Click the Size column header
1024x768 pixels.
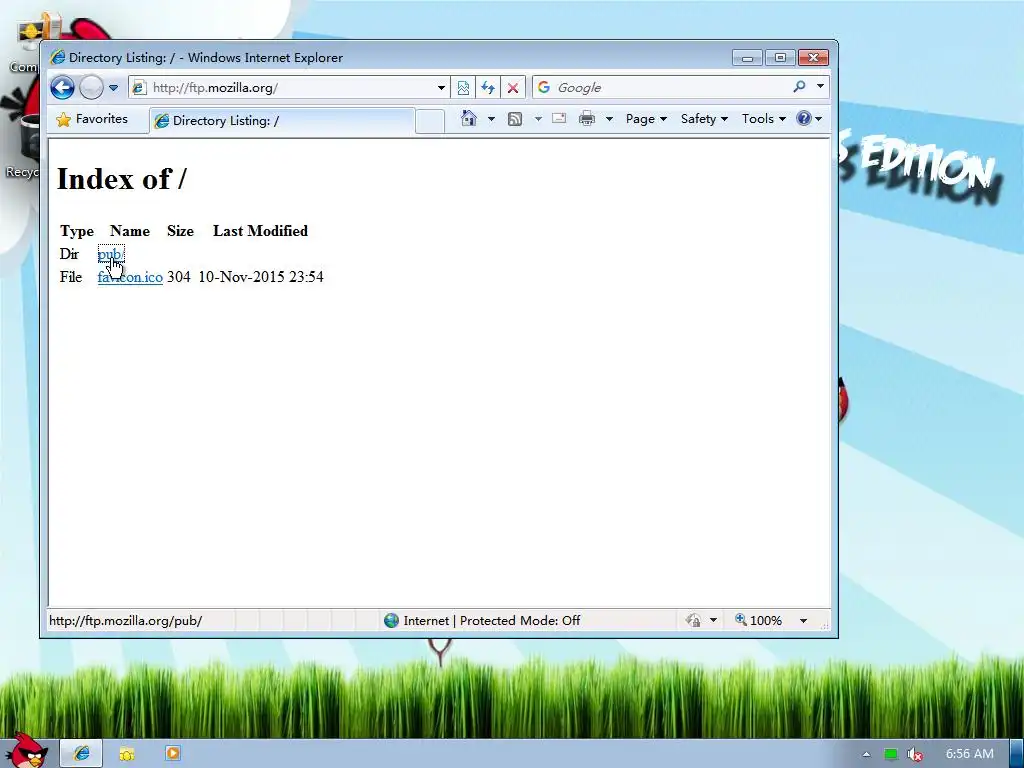[180, 231]
